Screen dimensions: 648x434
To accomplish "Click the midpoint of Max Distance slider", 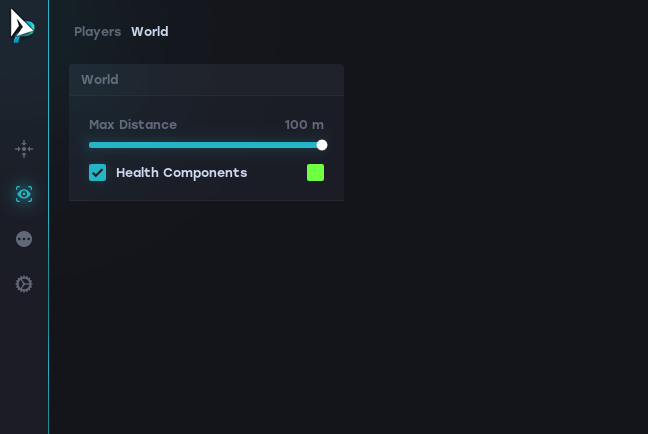I will click(206, 145).
